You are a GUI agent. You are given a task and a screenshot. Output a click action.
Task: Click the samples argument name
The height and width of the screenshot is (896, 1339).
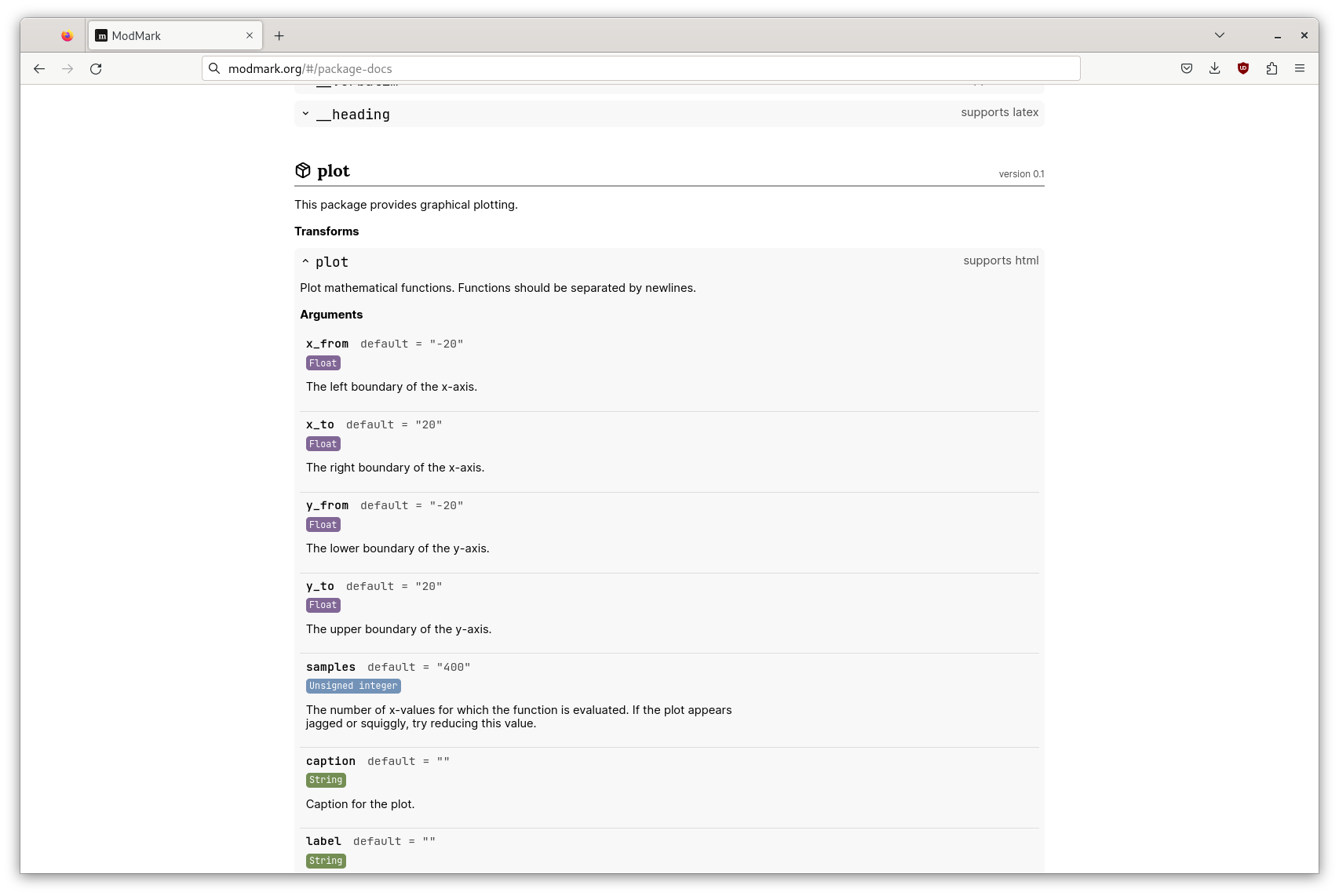coord(330,667)
